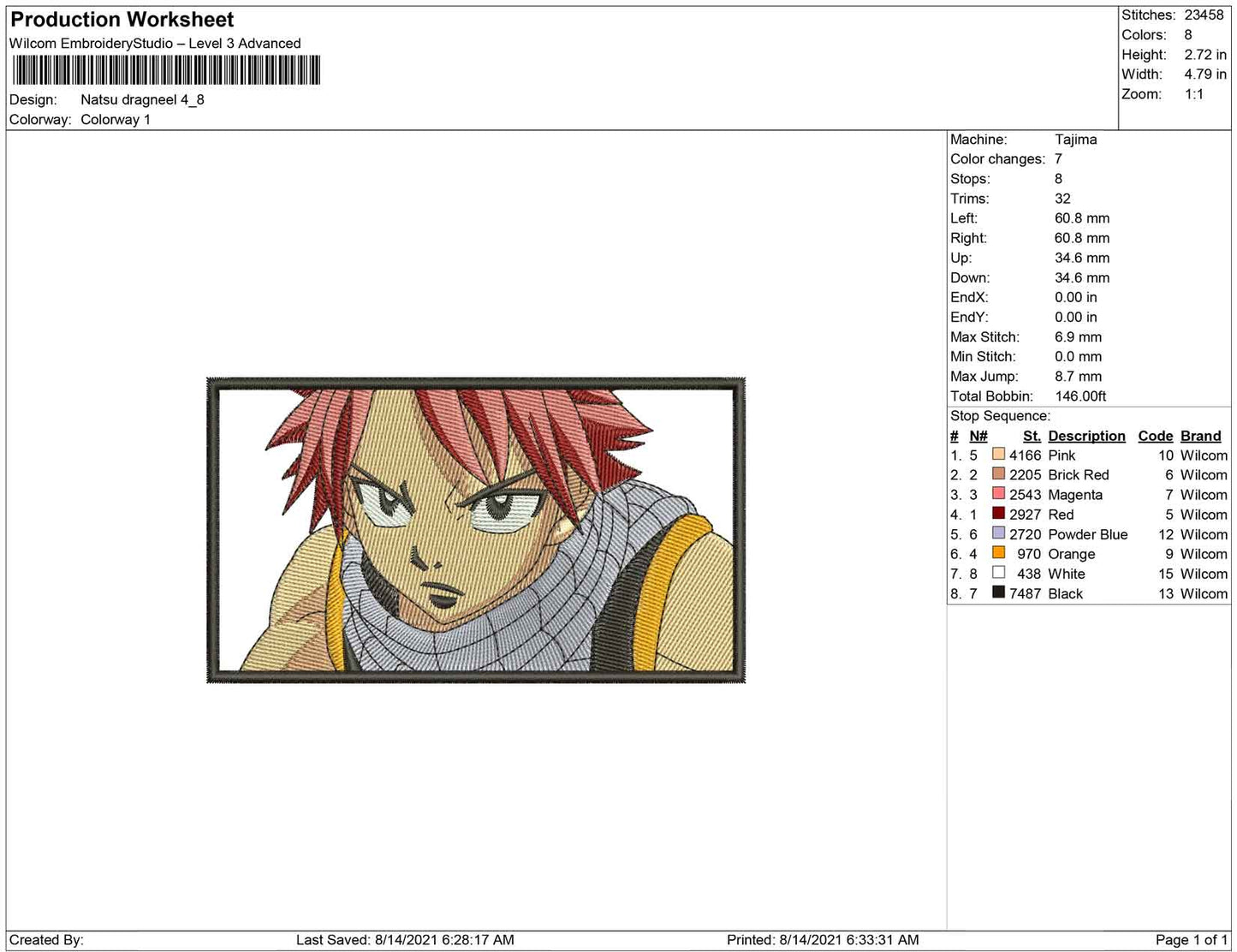Click the 'Production Worksheet' title
Image resolution: width=1237 pixels, height=952 pixels.
[x=122, y=20]
